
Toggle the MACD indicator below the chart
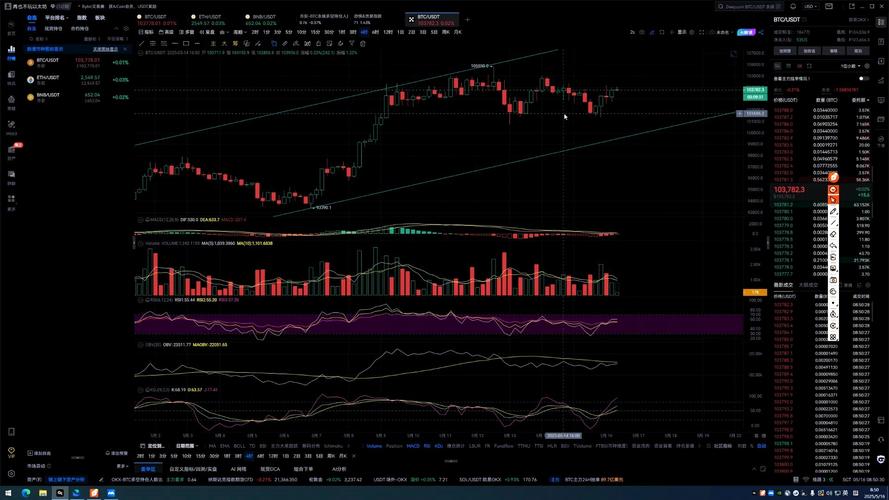[412, 446]
